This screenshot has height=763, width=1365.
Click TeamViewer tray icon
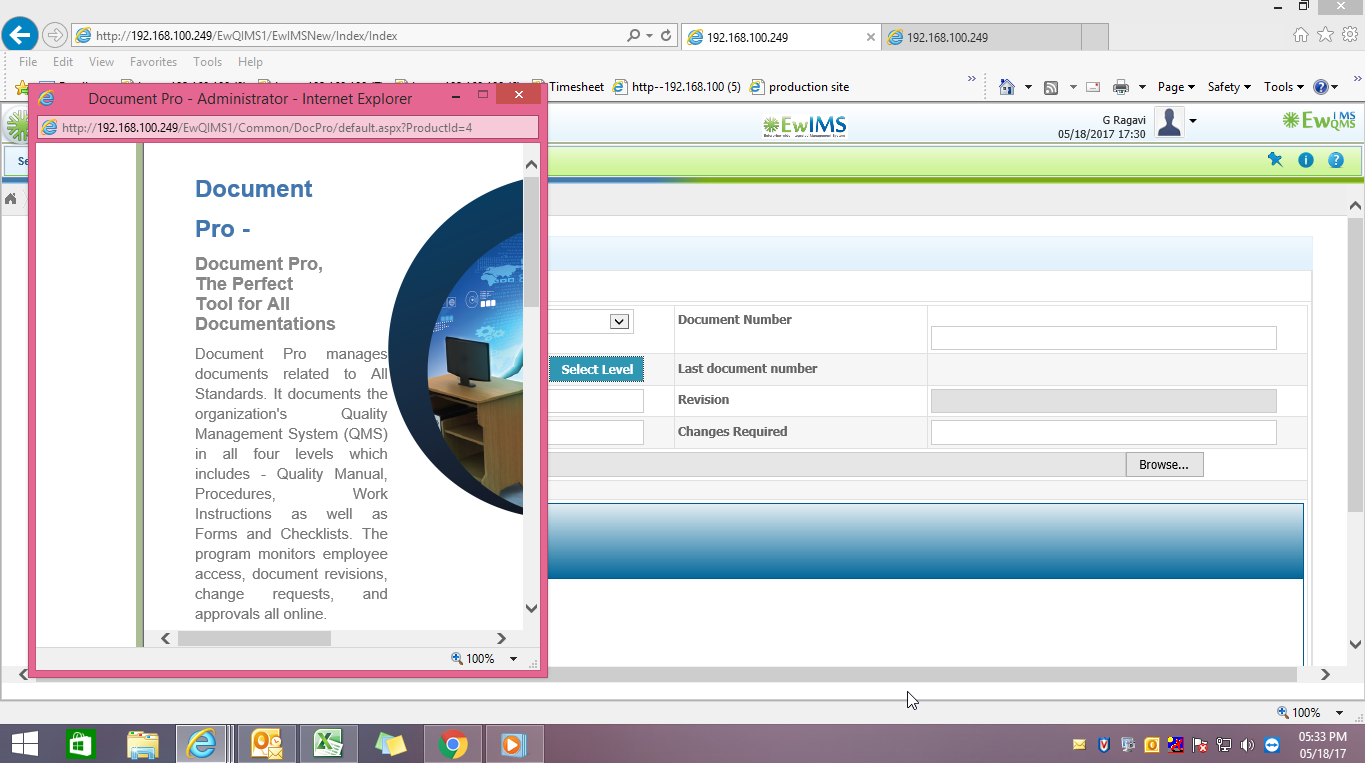coord(1271,745)
